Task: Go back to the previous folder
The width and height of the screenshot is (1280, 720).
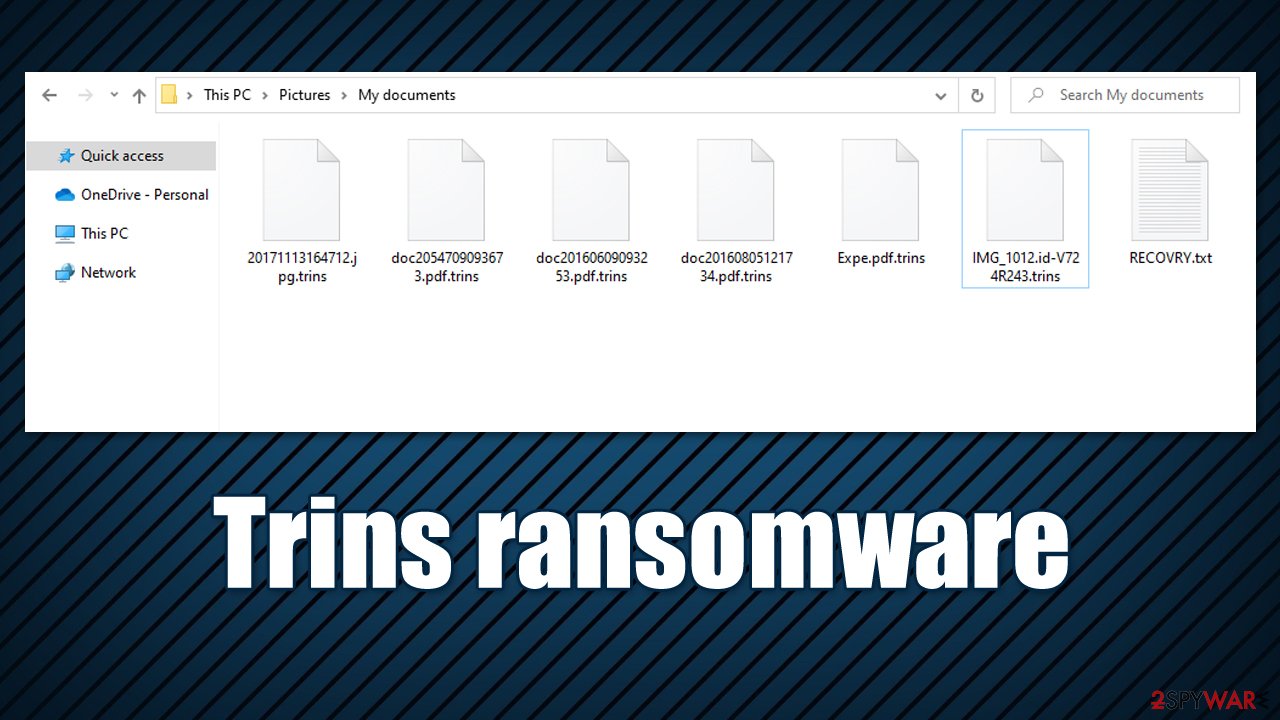Action: (49, 94)
